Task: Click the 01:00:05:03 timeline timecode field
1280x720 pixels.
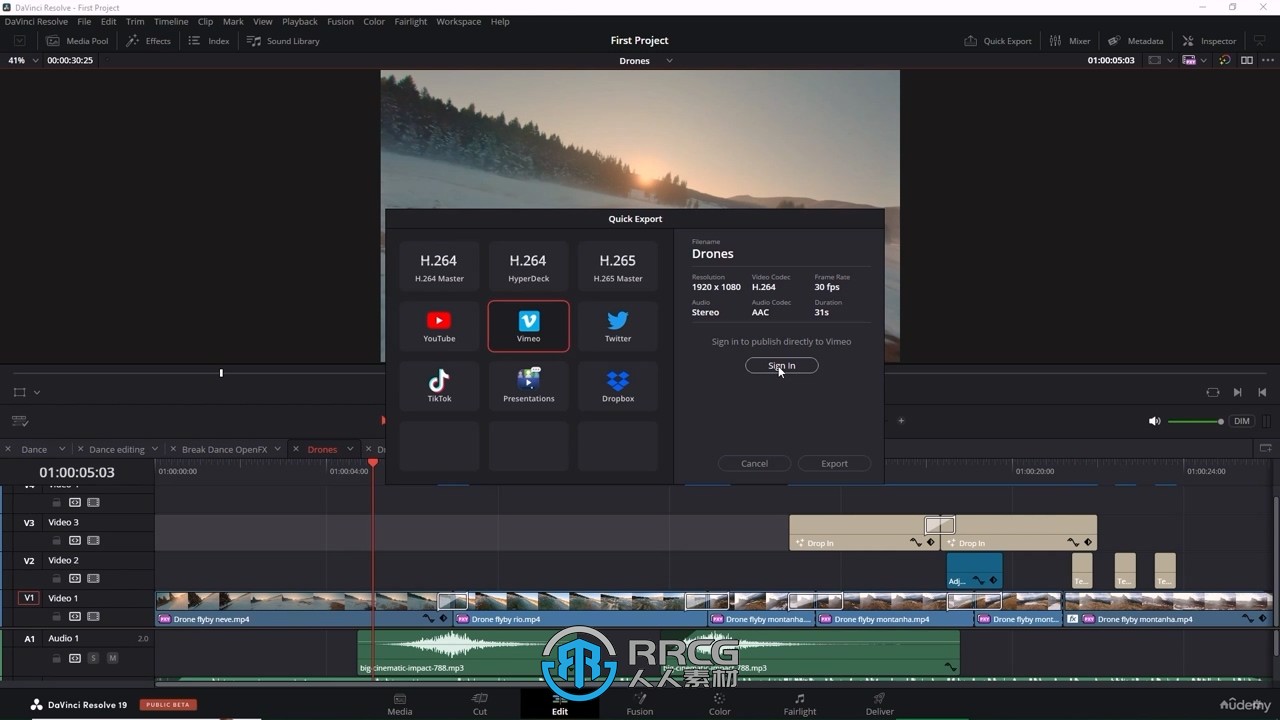Action: click(x=77, y=472)
